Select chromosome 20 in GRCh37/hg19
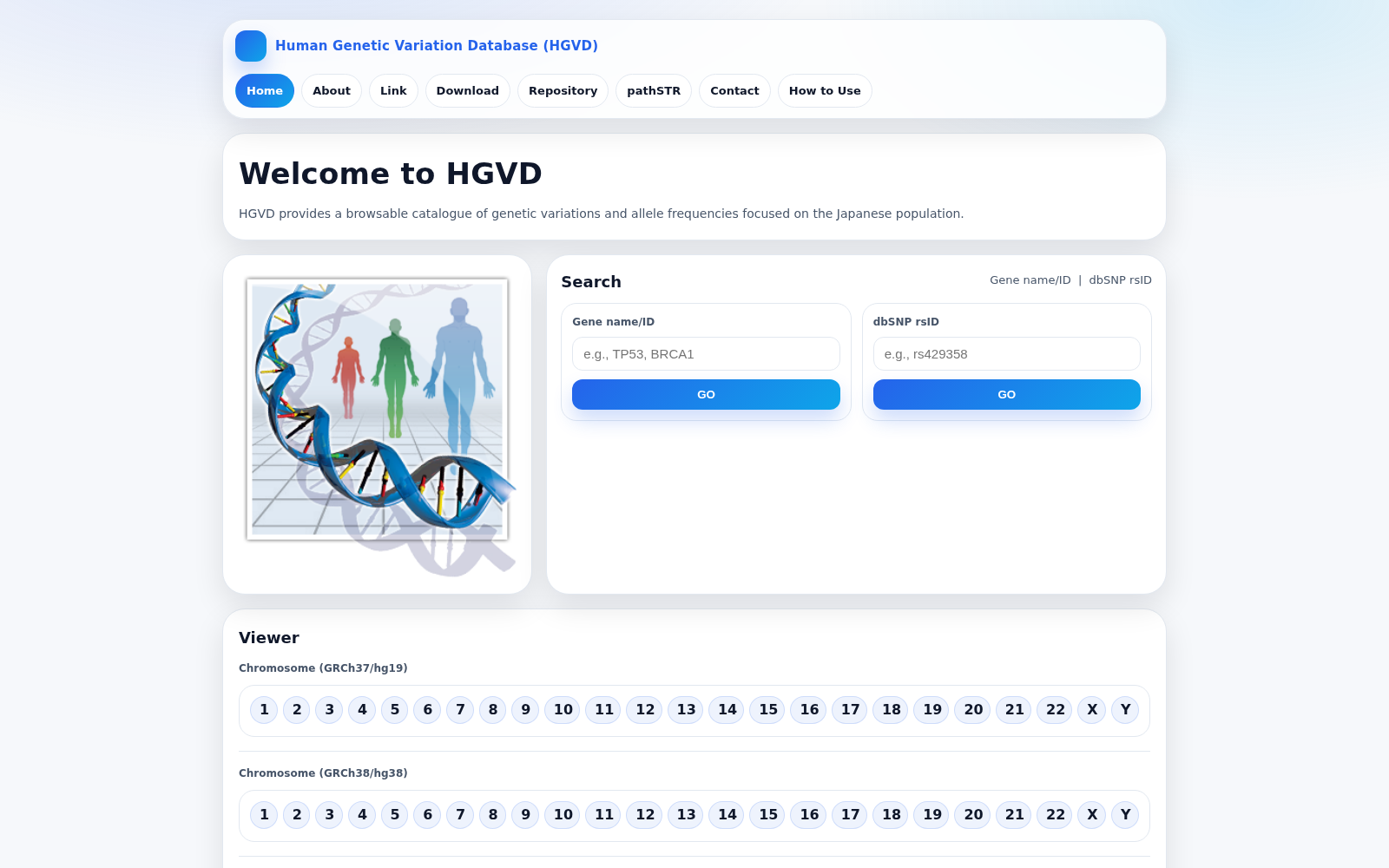Image resolution: width=1389 pixels, height=868 pixels. [x=973, y=710]
